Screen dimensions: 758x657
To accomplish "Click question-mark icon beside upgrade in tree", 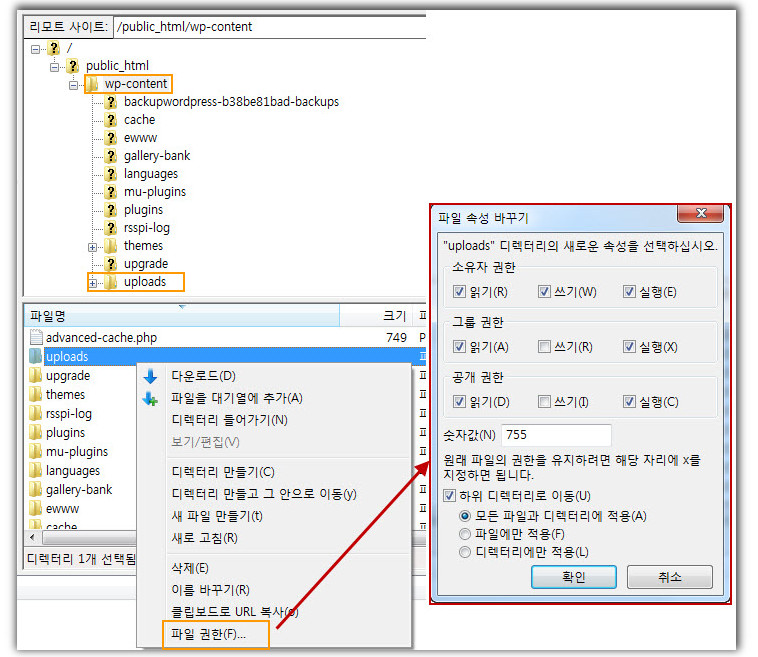I will [x=111, y=263].
